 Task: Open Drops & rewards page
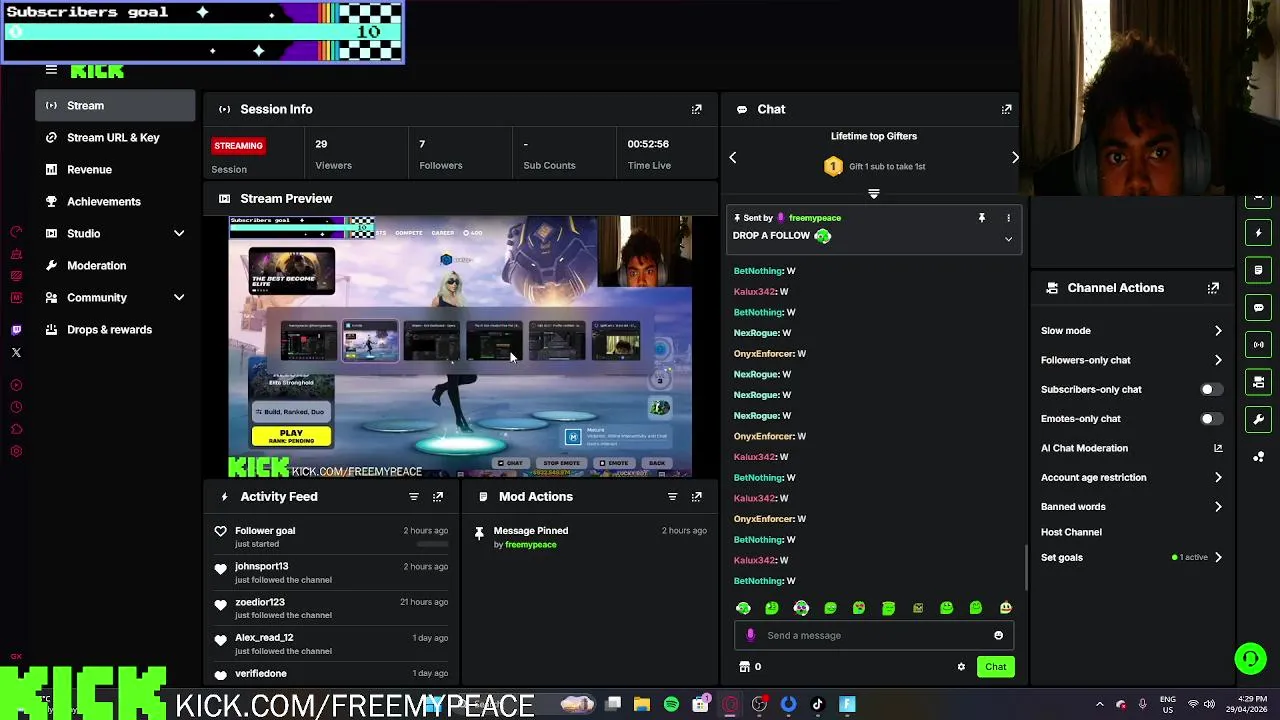[115, 329]
